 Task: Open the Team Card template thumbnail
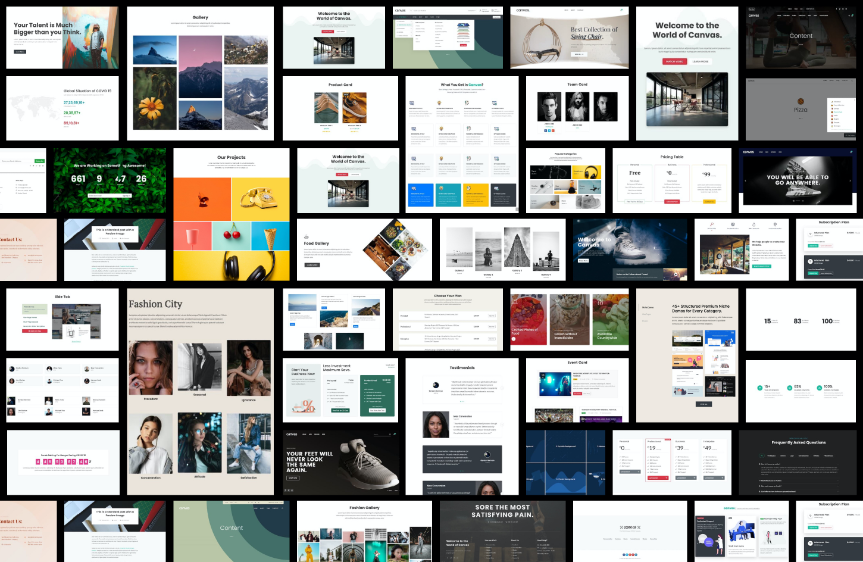pyautogui.click(x=577, y=108)
